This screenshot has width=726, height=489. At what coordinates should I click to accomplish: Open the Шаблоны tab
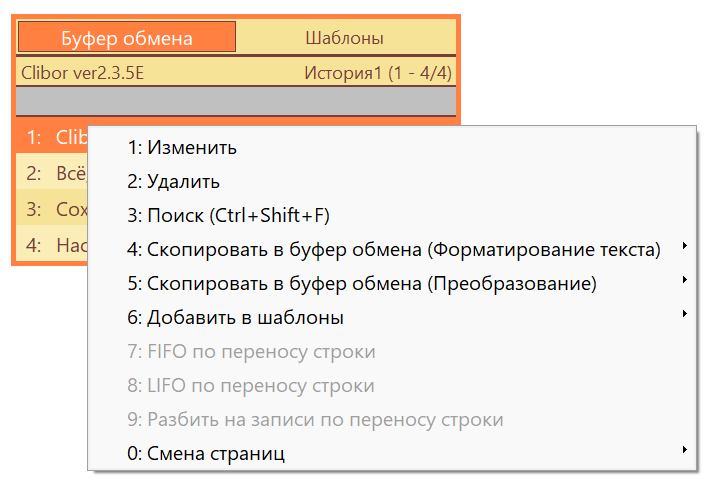pos(346,38)
